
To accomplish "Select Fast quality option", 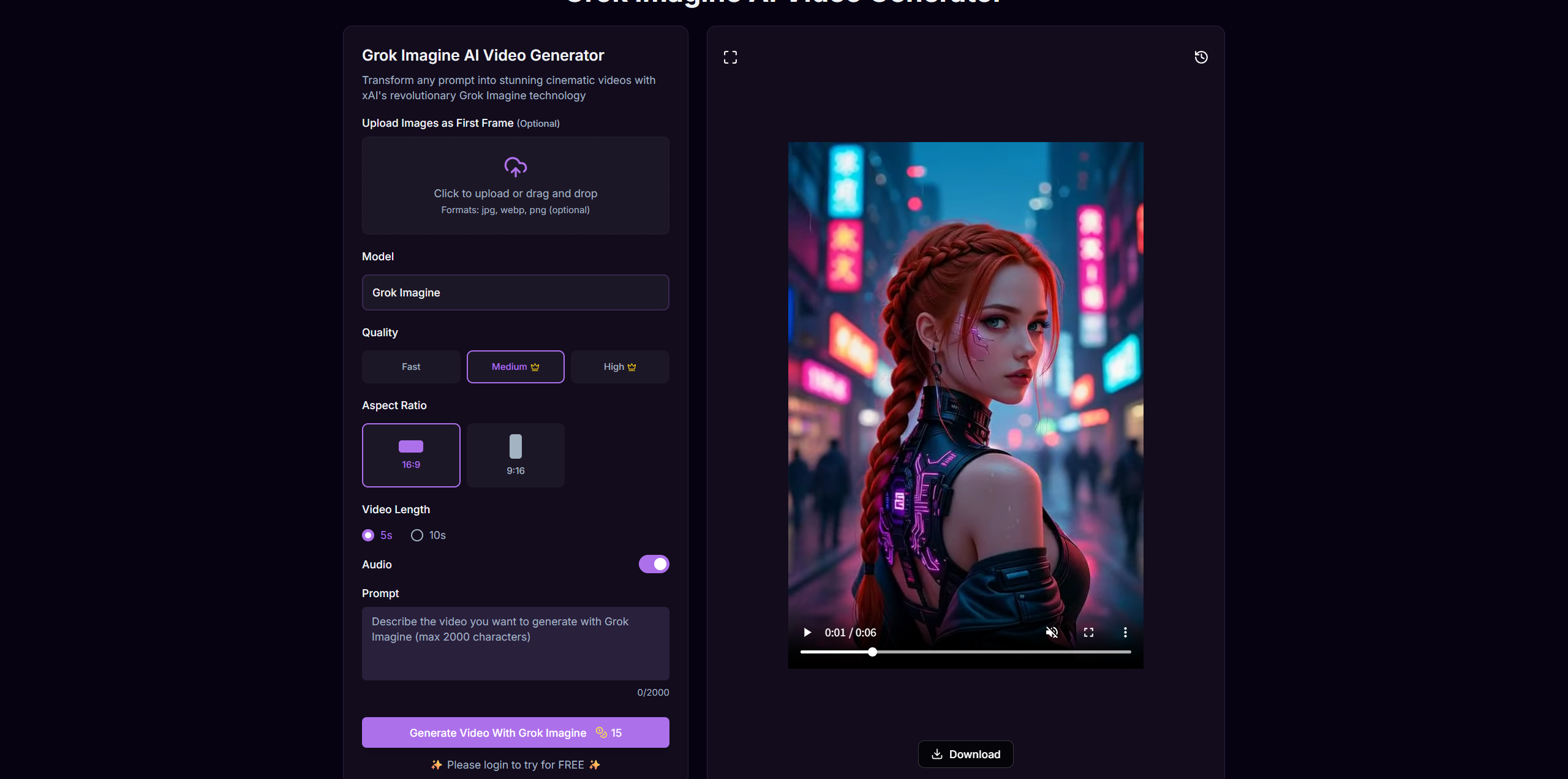I will coord(411,367).
